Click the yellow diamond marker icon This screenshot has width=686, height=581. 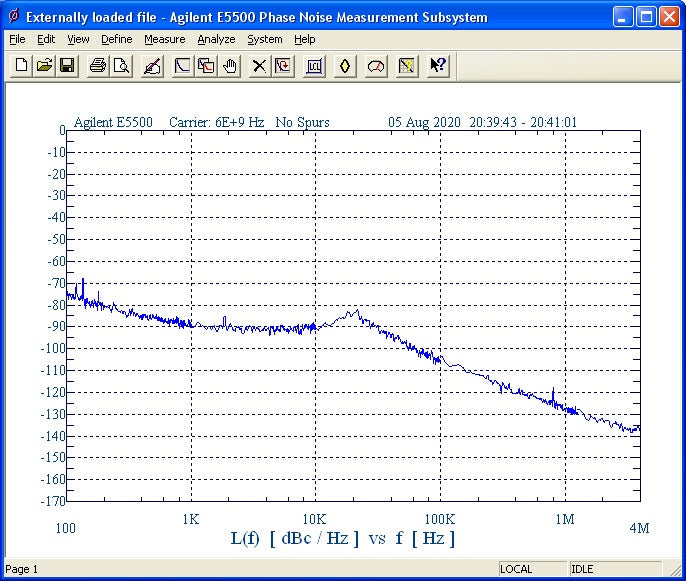coord(345,66)
